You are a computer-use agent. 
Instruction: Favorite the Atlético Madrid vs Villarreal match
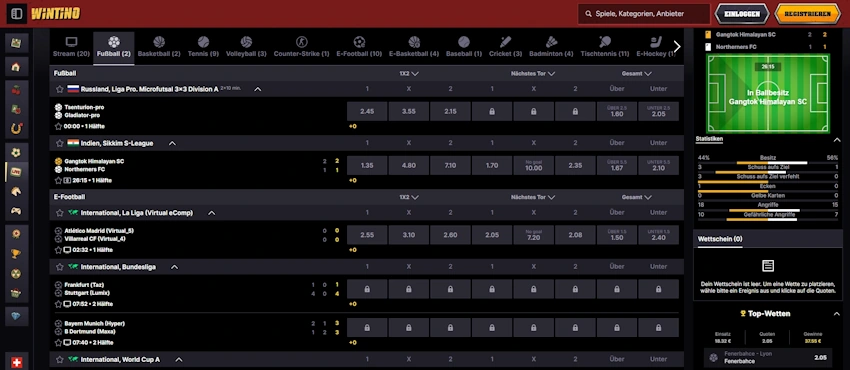click(59, 250)
